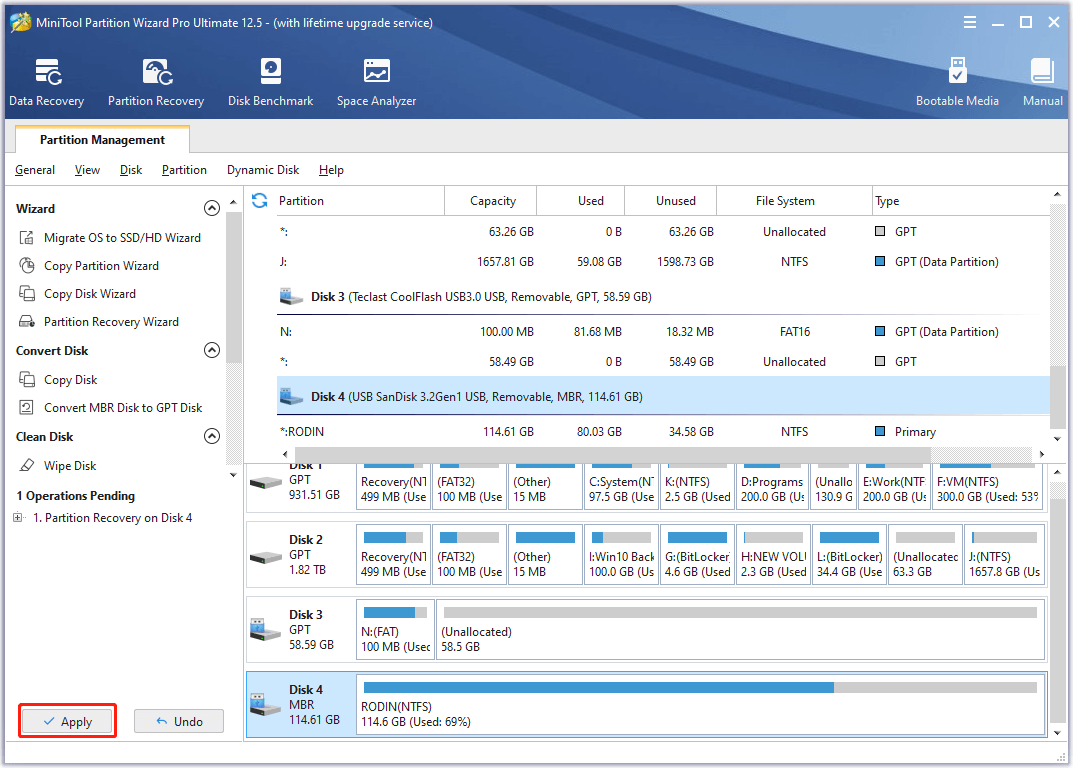Click Disk 4 USB icon in disk map
This screenshot has width=1073, height=768.
point(266,705)
